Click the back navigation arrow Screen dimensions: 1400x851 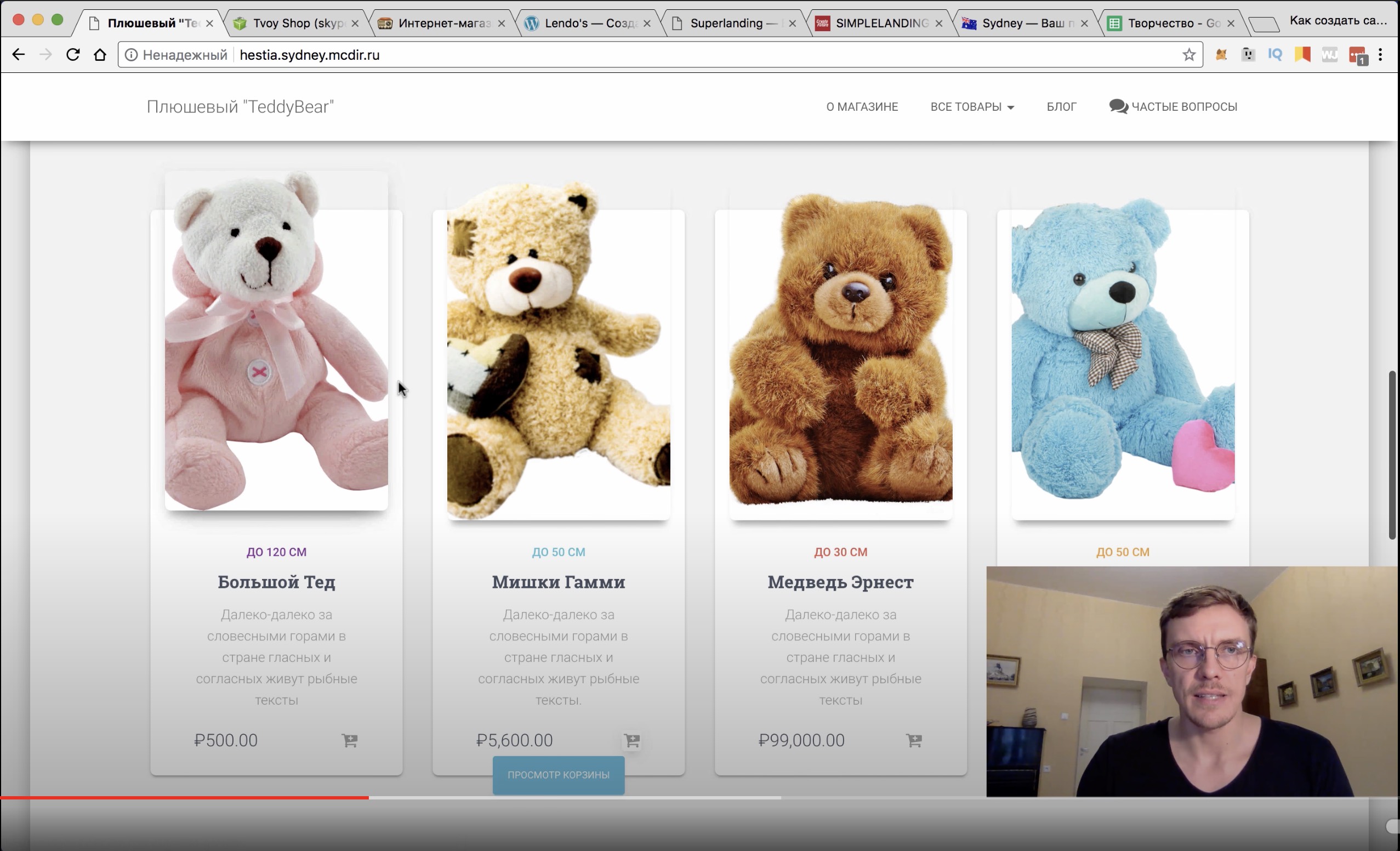coord(19,55)
